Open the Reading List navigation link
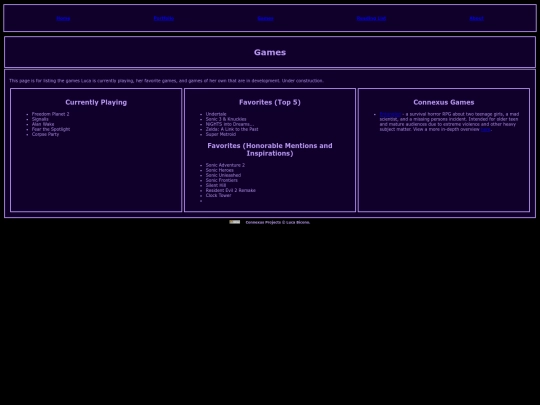This screenshot has width=540, height=405. 371,19
